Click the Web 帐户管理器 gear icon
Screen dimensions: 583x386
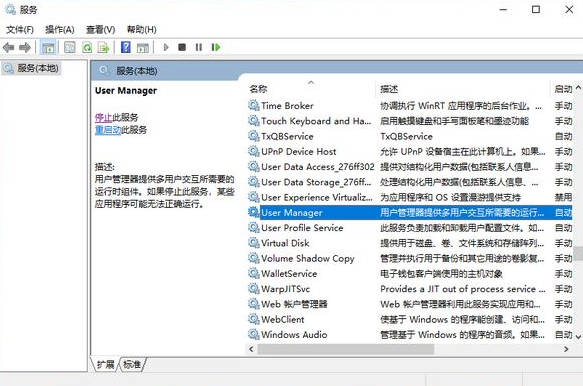254,304
